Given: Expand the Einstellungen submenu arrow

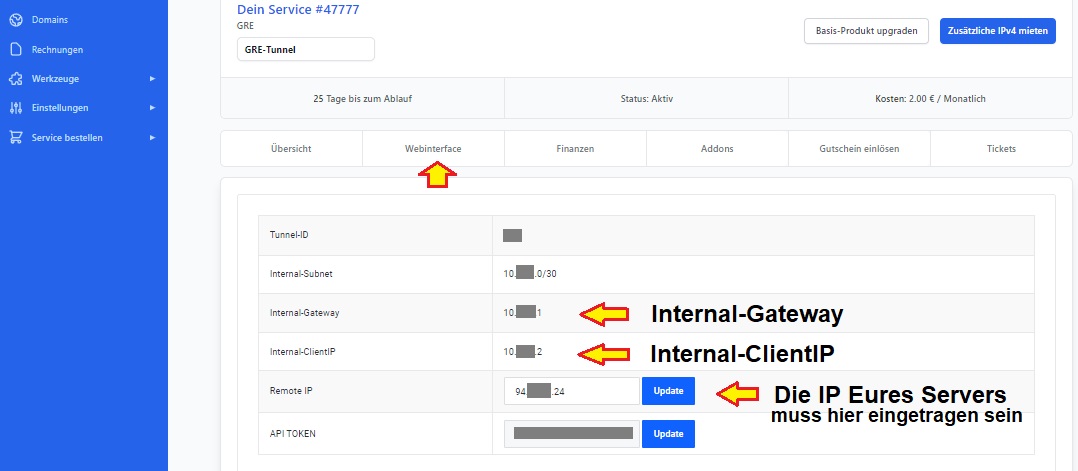Looking at the screenshot, I should [x=152, y=107].
